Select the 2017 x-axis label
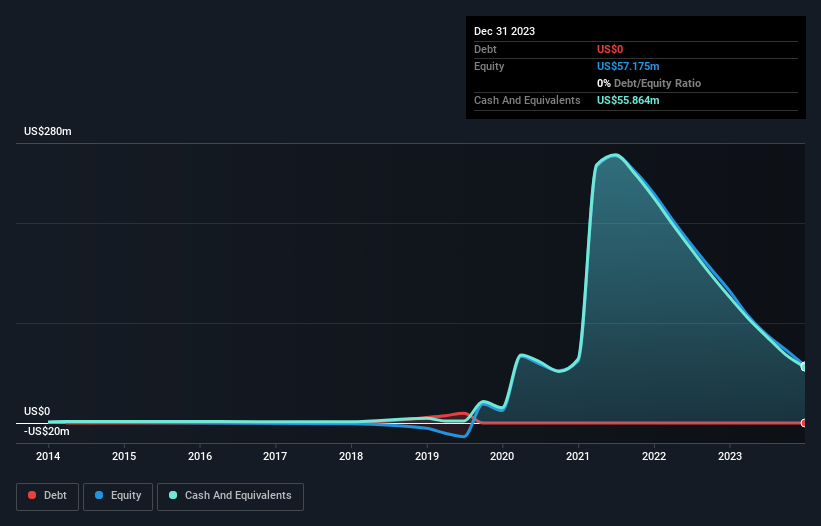 (275, 456)
